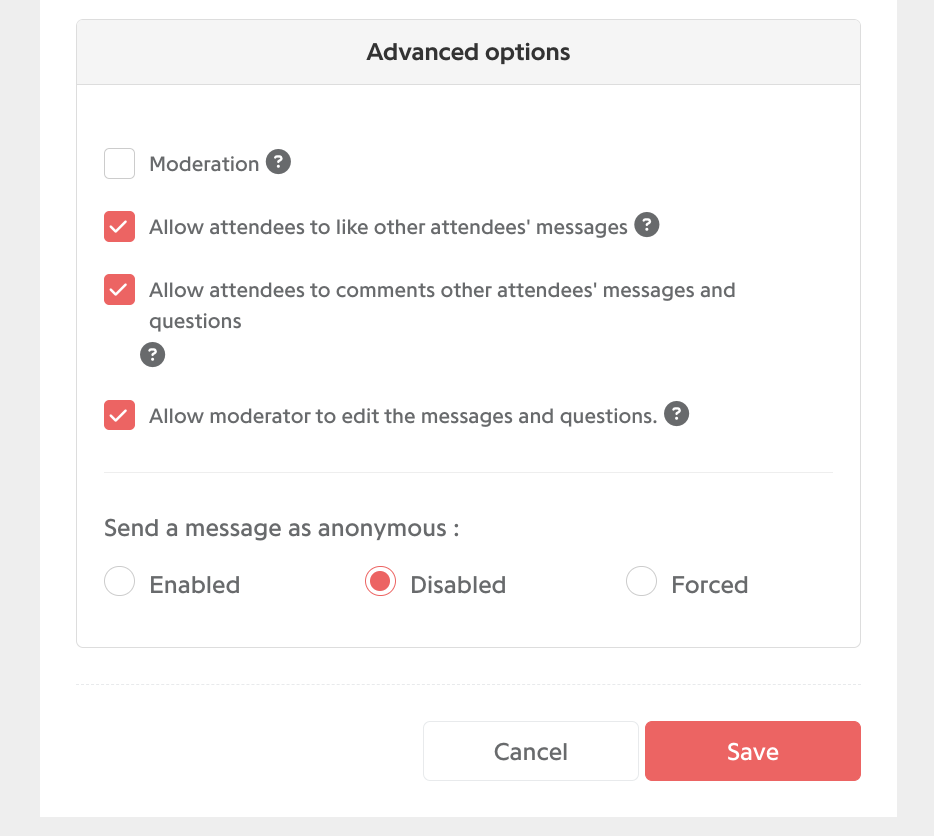Click the 'Forced' label text

(709, 585)
